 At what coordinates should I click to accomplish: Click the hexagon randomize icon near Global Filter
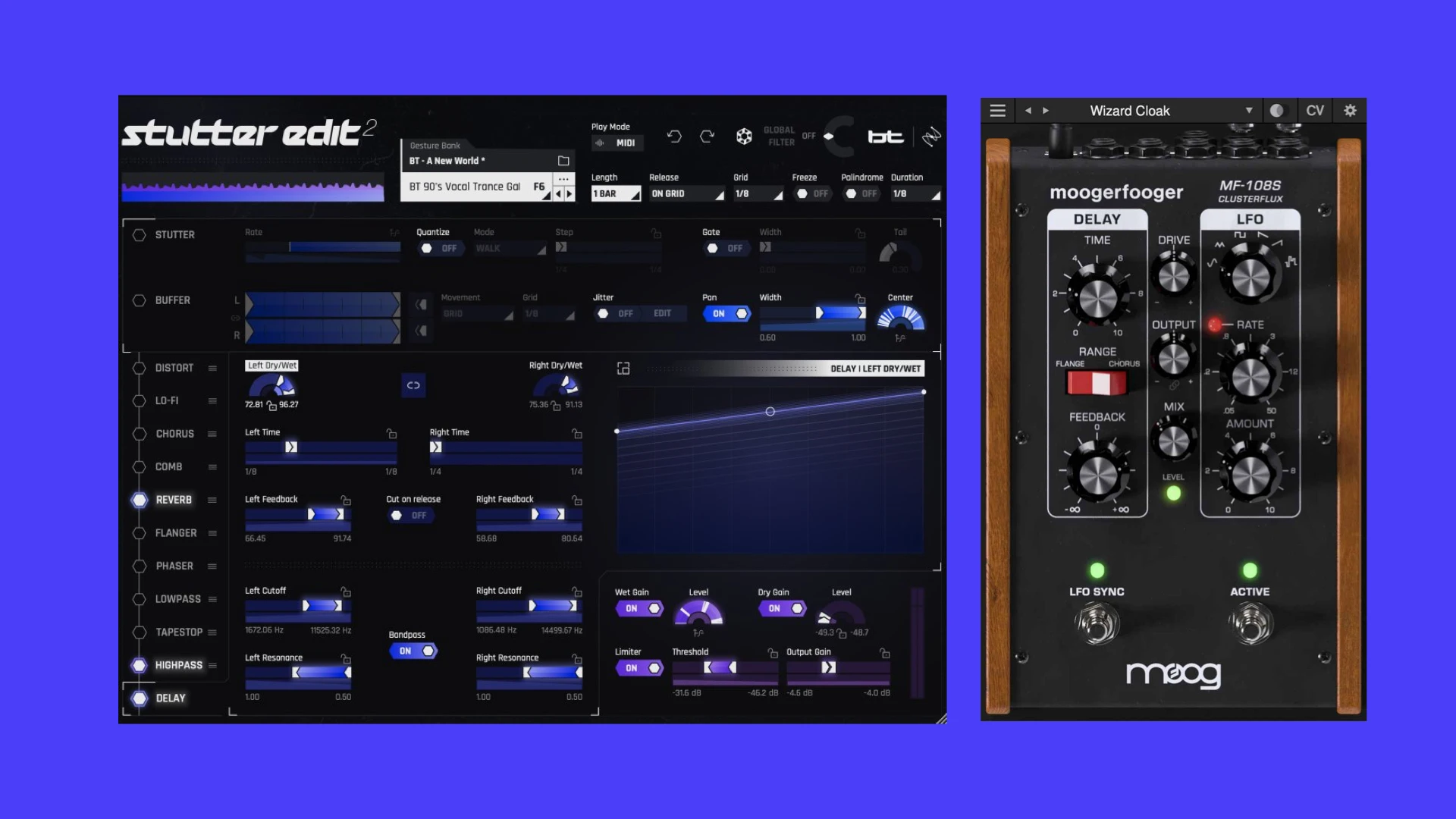(744, 136)
